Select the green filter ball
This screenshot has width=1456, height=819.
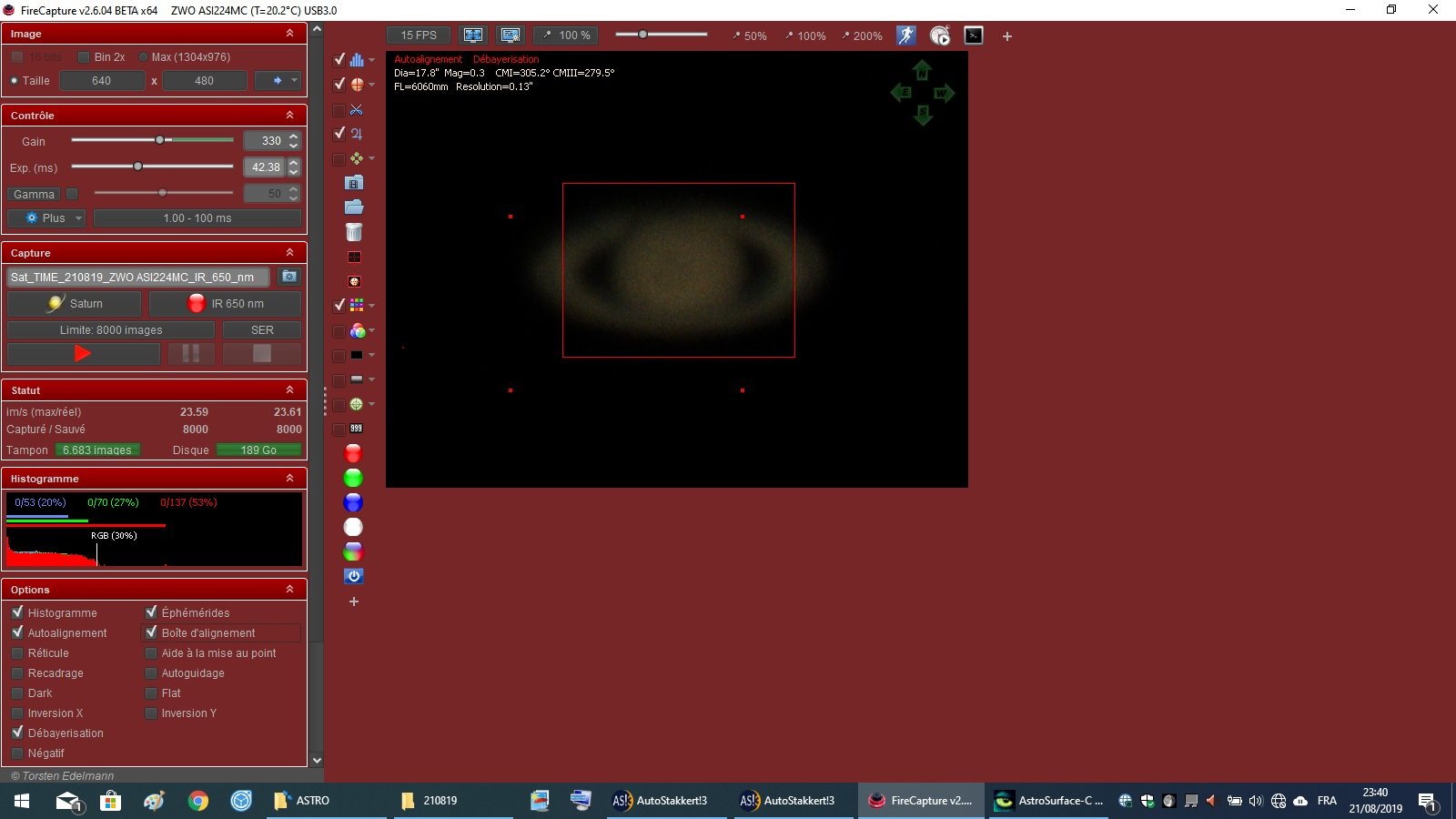pos(353,478)
